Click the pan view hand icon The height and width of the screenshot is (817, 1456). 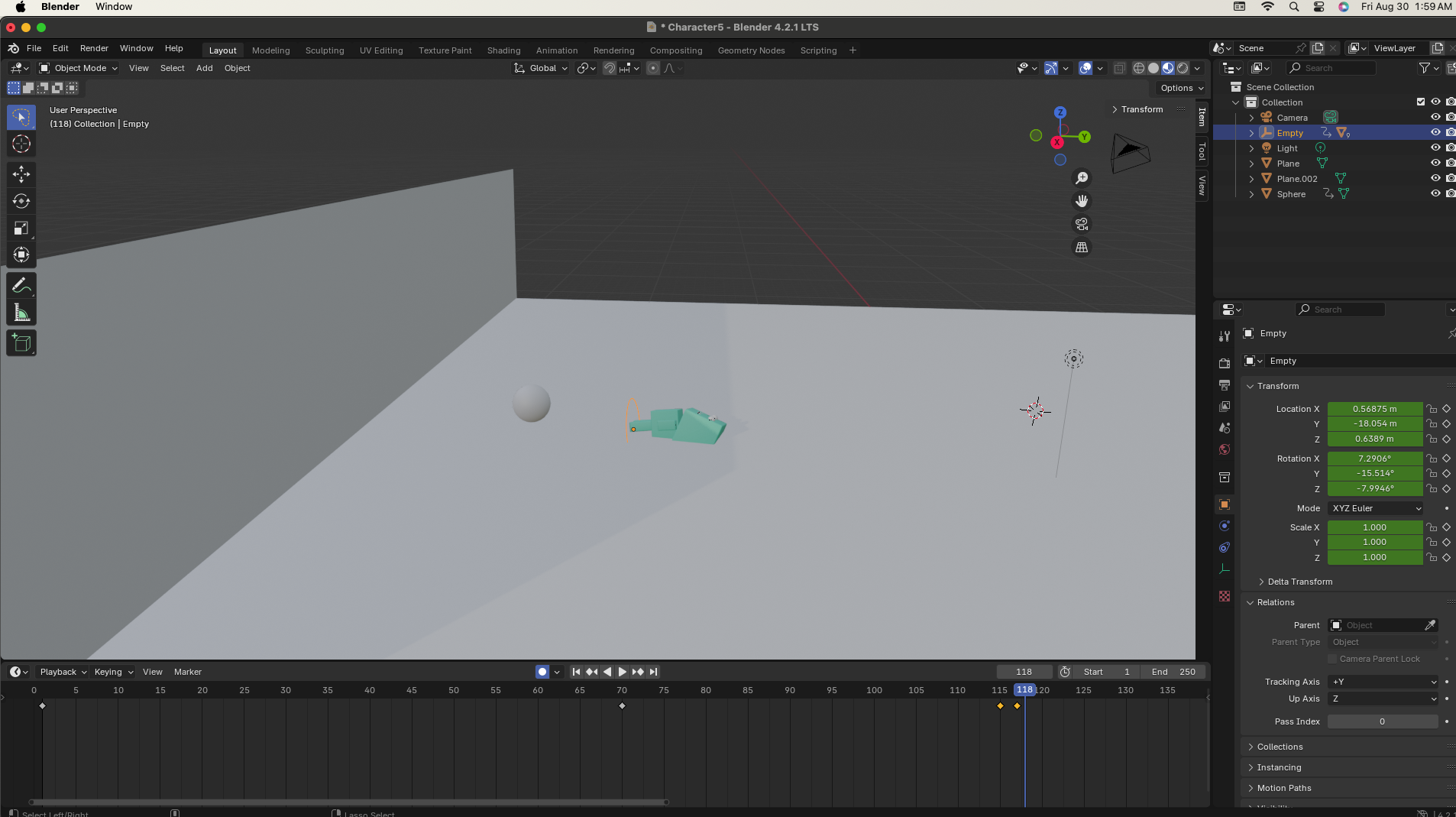(x=1082, y=201)
